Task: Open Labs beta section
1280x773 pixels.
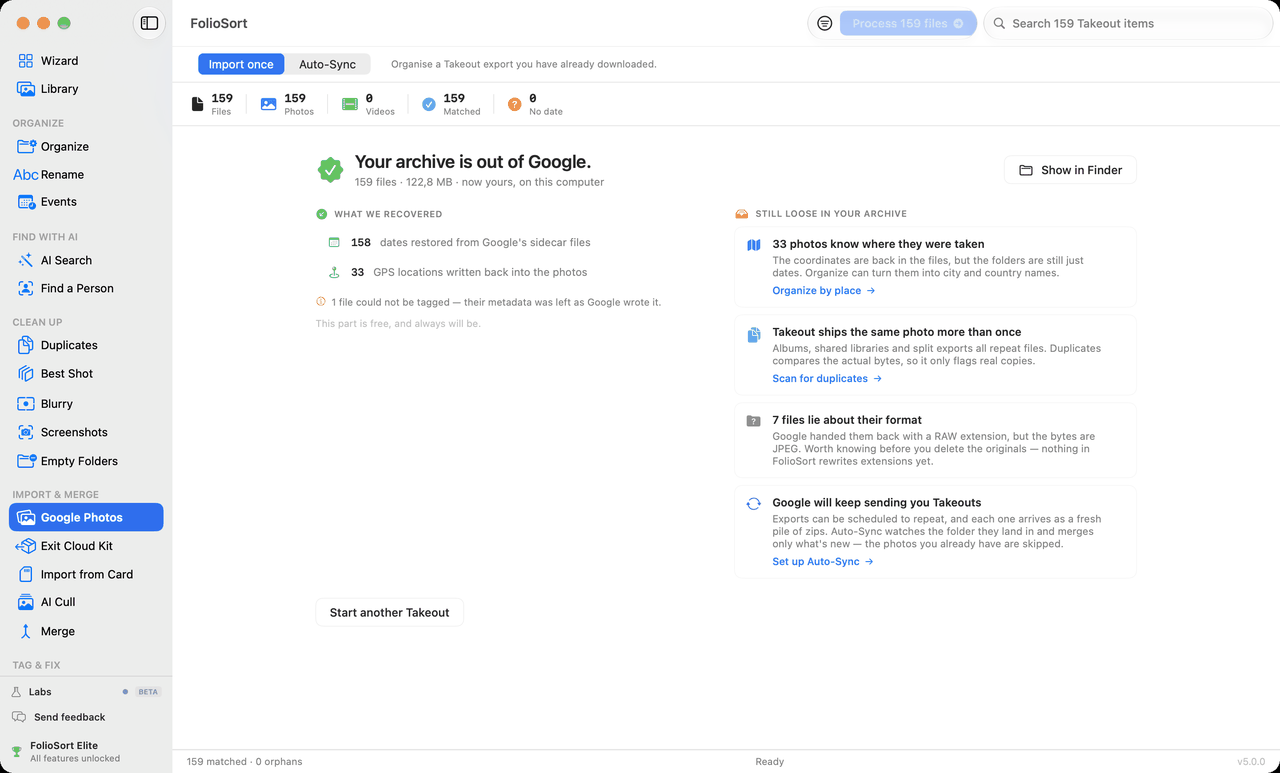Action: (x=86, y=692)
